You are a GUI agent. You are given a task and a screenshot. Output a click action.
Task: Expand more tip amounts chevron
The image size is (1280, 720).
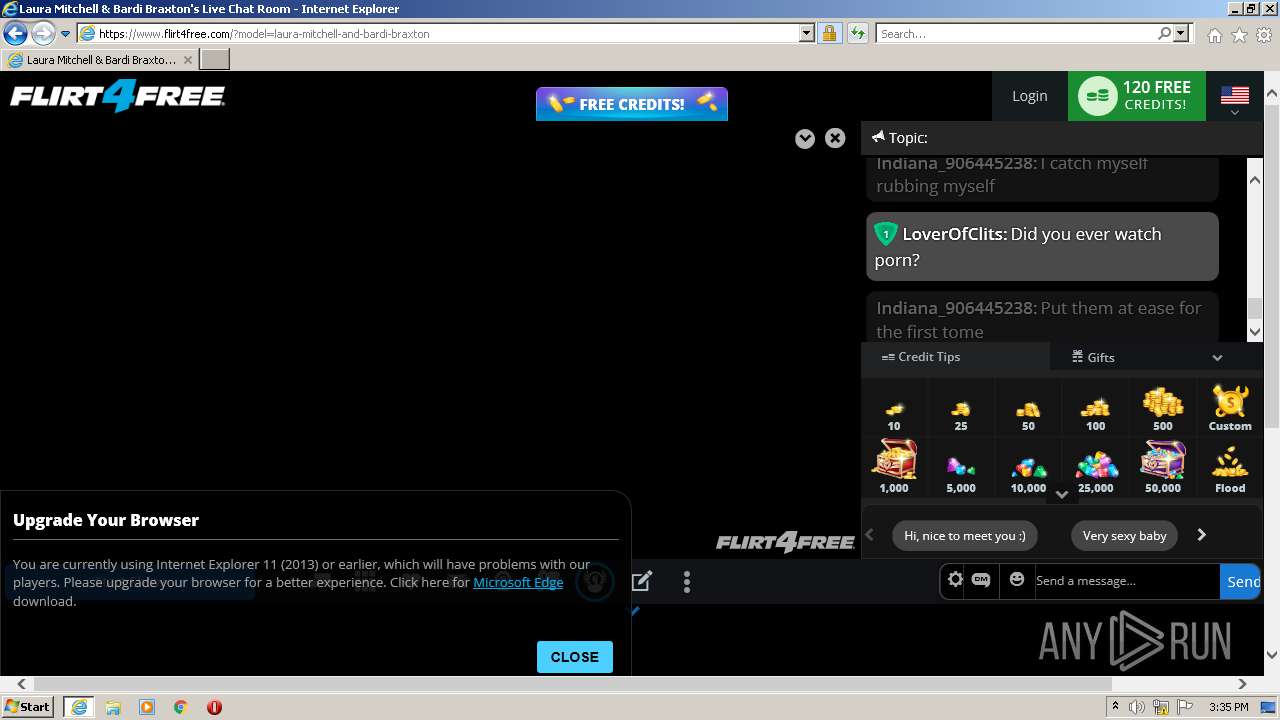1062,494
